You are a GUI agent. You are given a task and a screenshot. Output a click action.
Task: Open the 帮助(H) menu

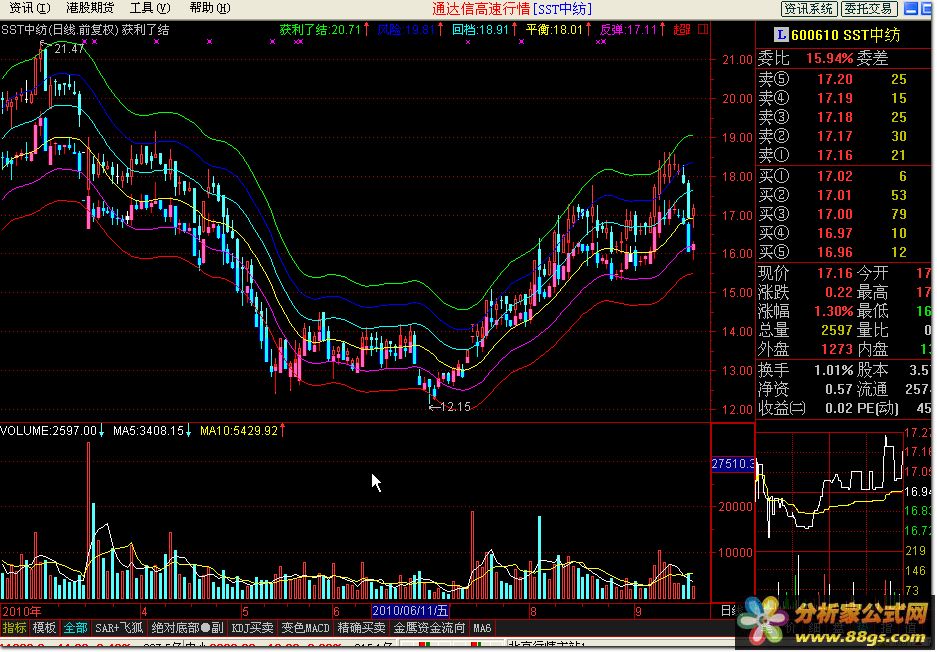click(x=209, y=8)
